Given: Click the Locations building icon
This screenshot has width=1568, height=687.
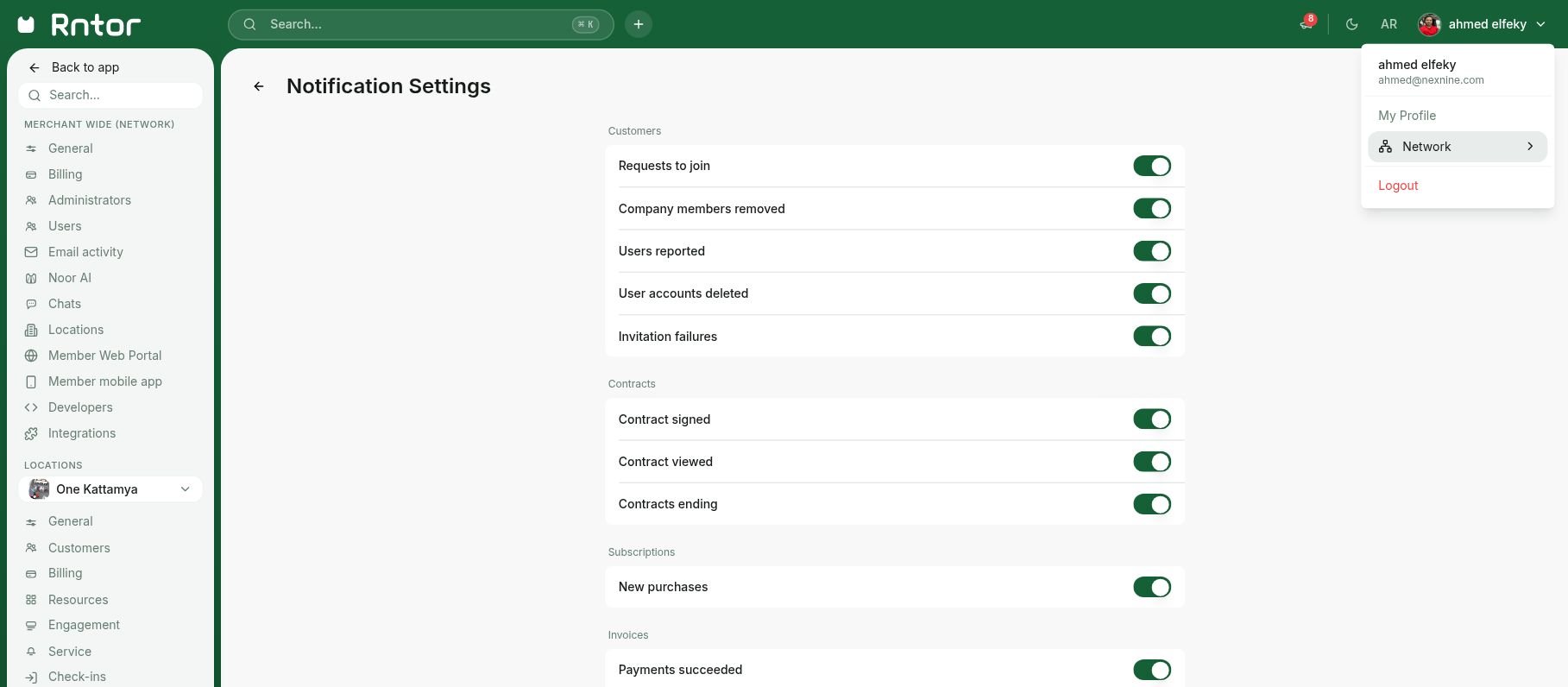Looking at the screenshot, I should (31, 330).
